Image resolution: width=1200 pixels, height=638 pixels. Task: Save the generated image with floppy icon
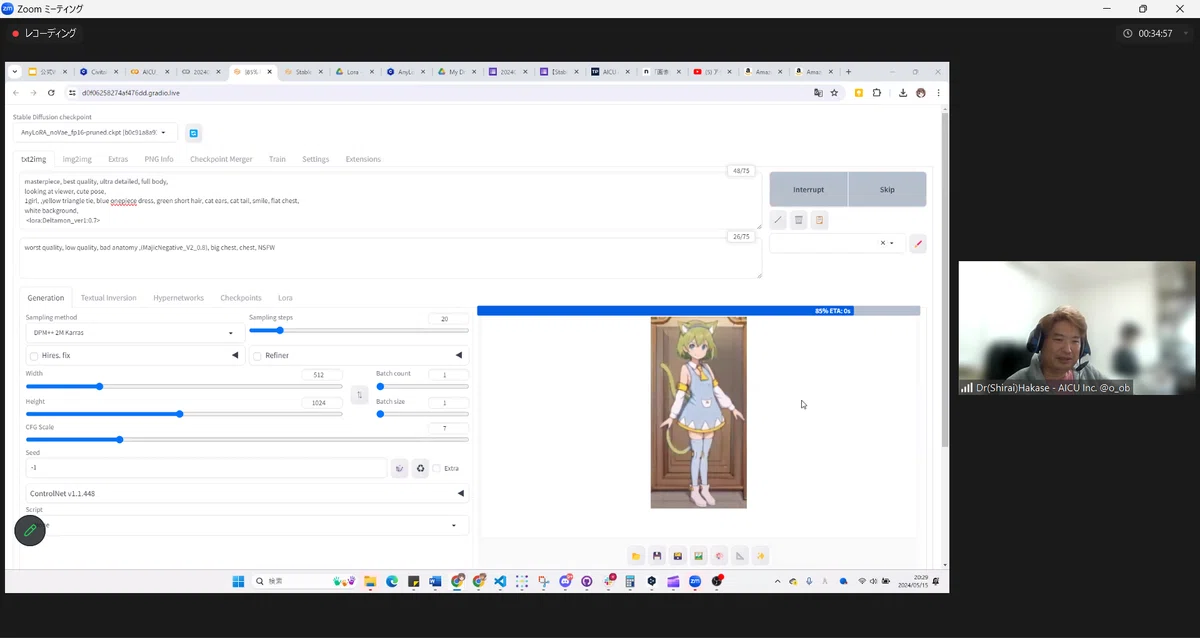657,556
